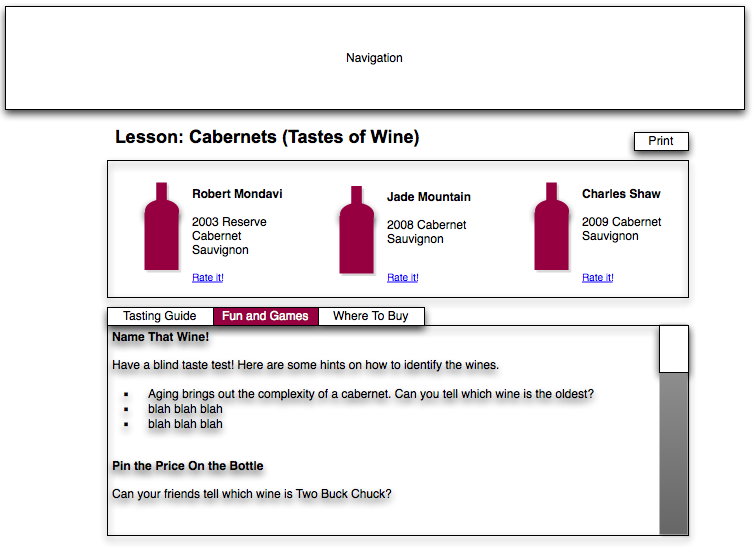Click the Robert Mondavi name
This screenshot has width=756, height=553.
237,194
